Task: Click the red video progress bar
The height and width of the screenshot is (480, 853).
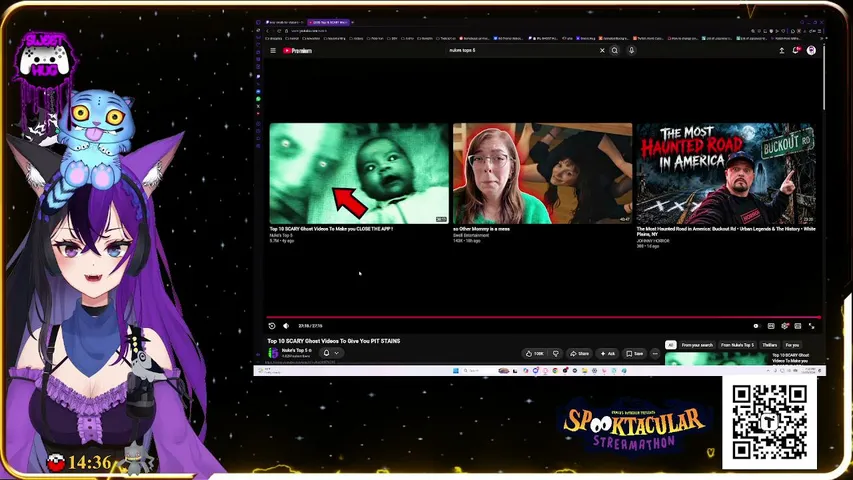Action: point(543,317)
